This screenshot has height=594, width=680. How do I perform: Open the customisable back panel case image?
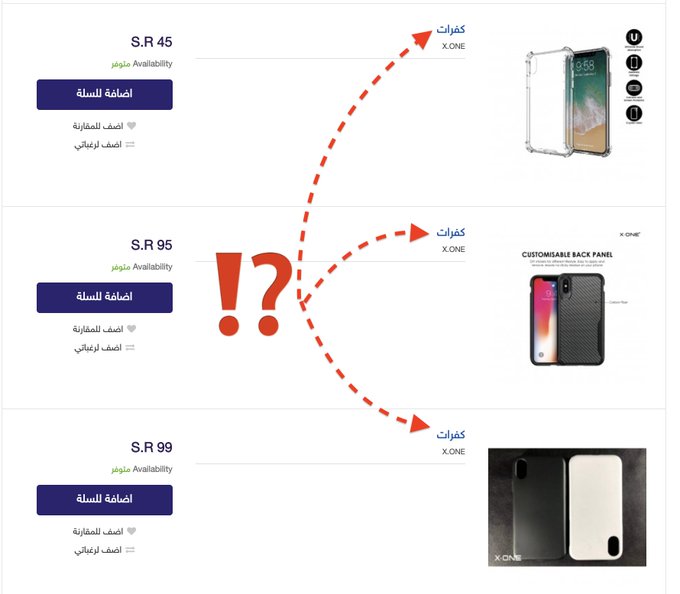pos(567,299)
